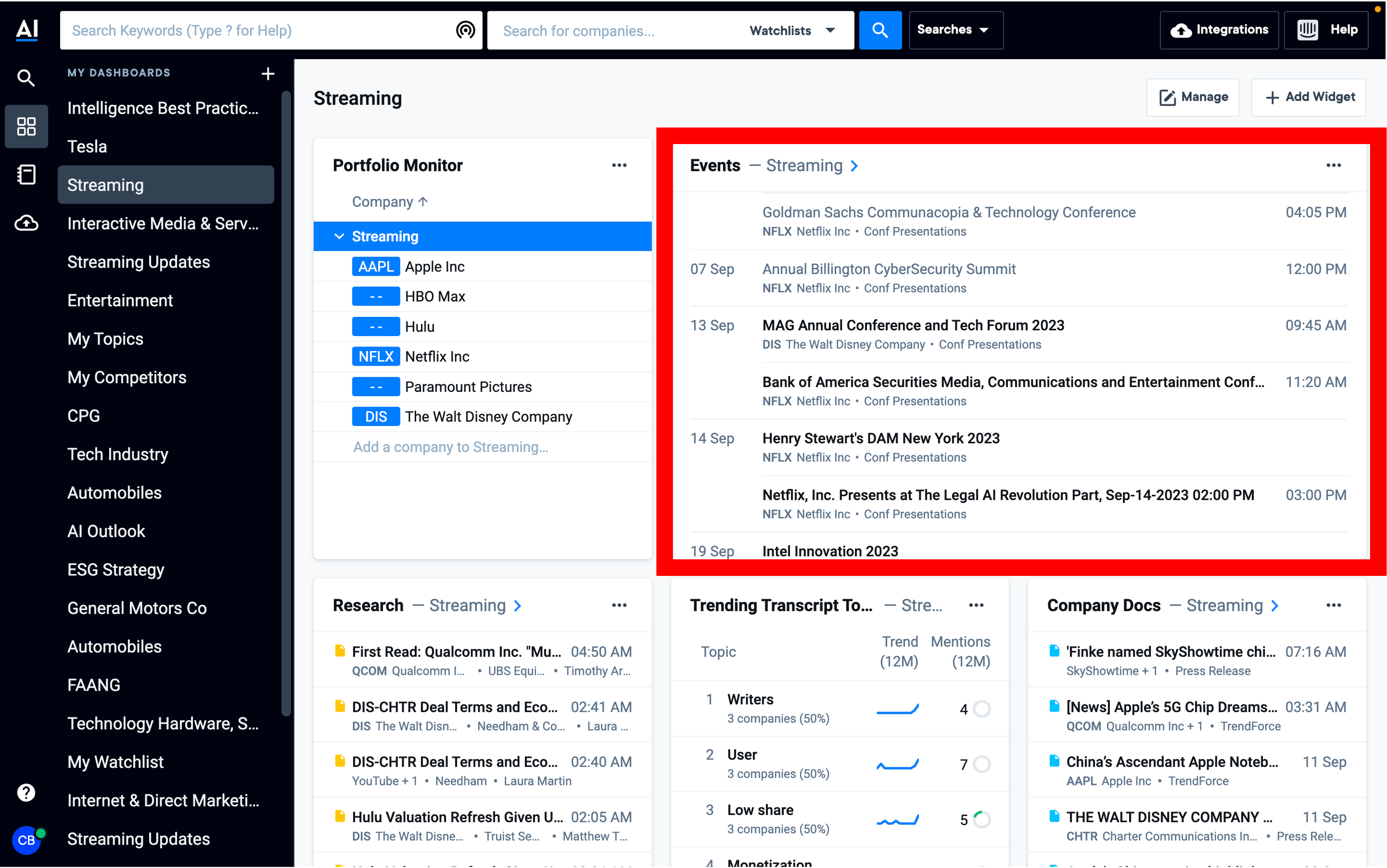Viewport: 1387px width, 868px height.
Task: Click document icon beside Hulu Valuation Refresh
Action: point(340,816)
